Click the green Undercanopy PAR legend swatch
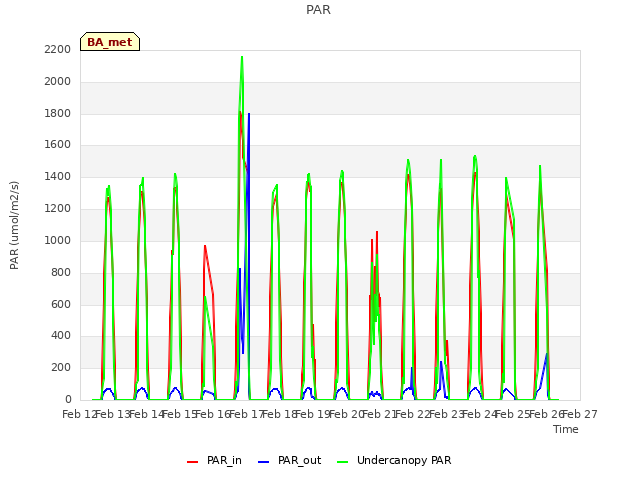 pos(343,462)
